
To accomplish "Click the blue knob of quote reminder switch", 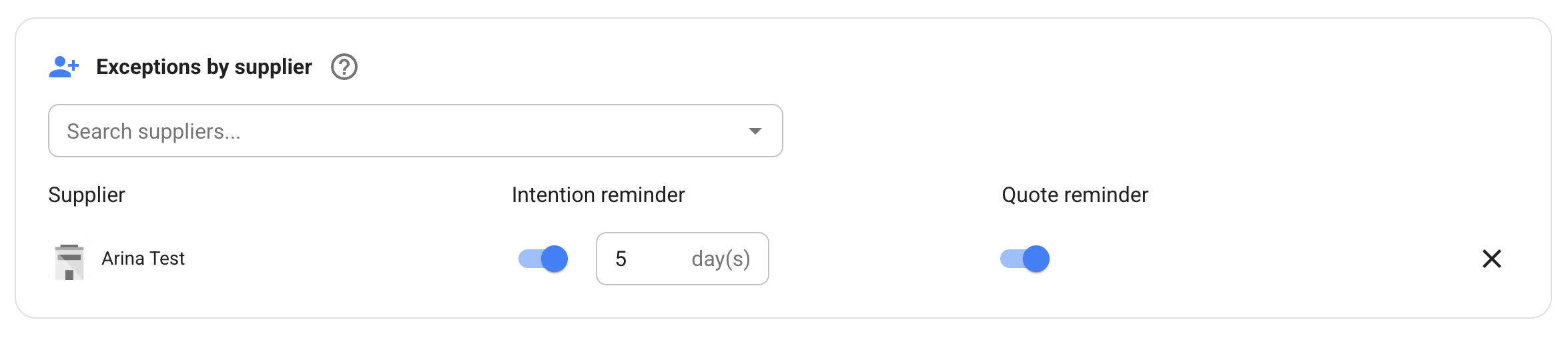I will point(1036,259).
